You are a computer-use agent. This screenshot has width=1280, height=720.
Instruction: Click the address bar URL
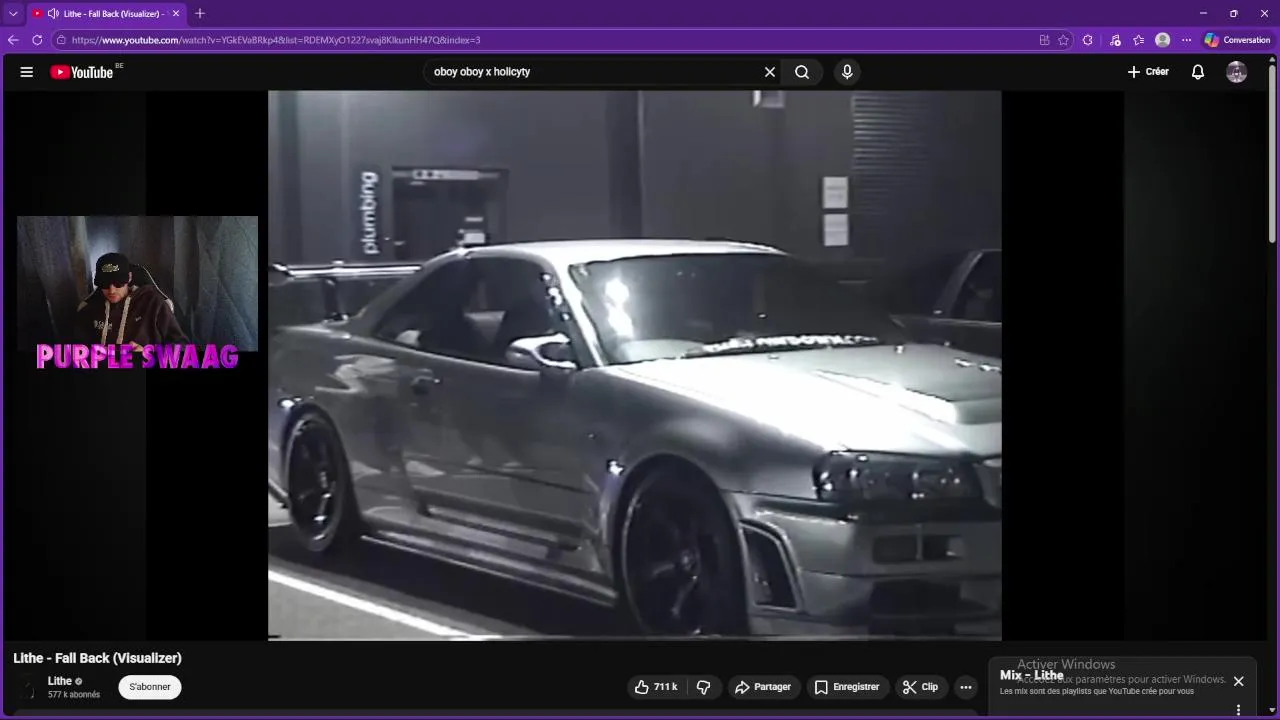[x=276, y=40]
